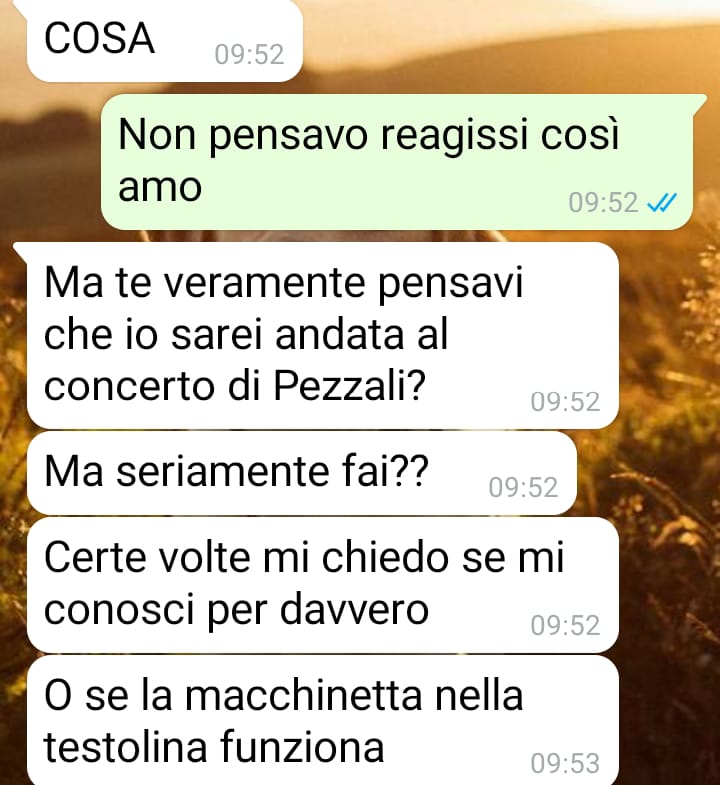Tap the timestamp of the "Ma seriamente fai??" message
This screenshot has height=785, width=720.
click(x=523, y=488)
